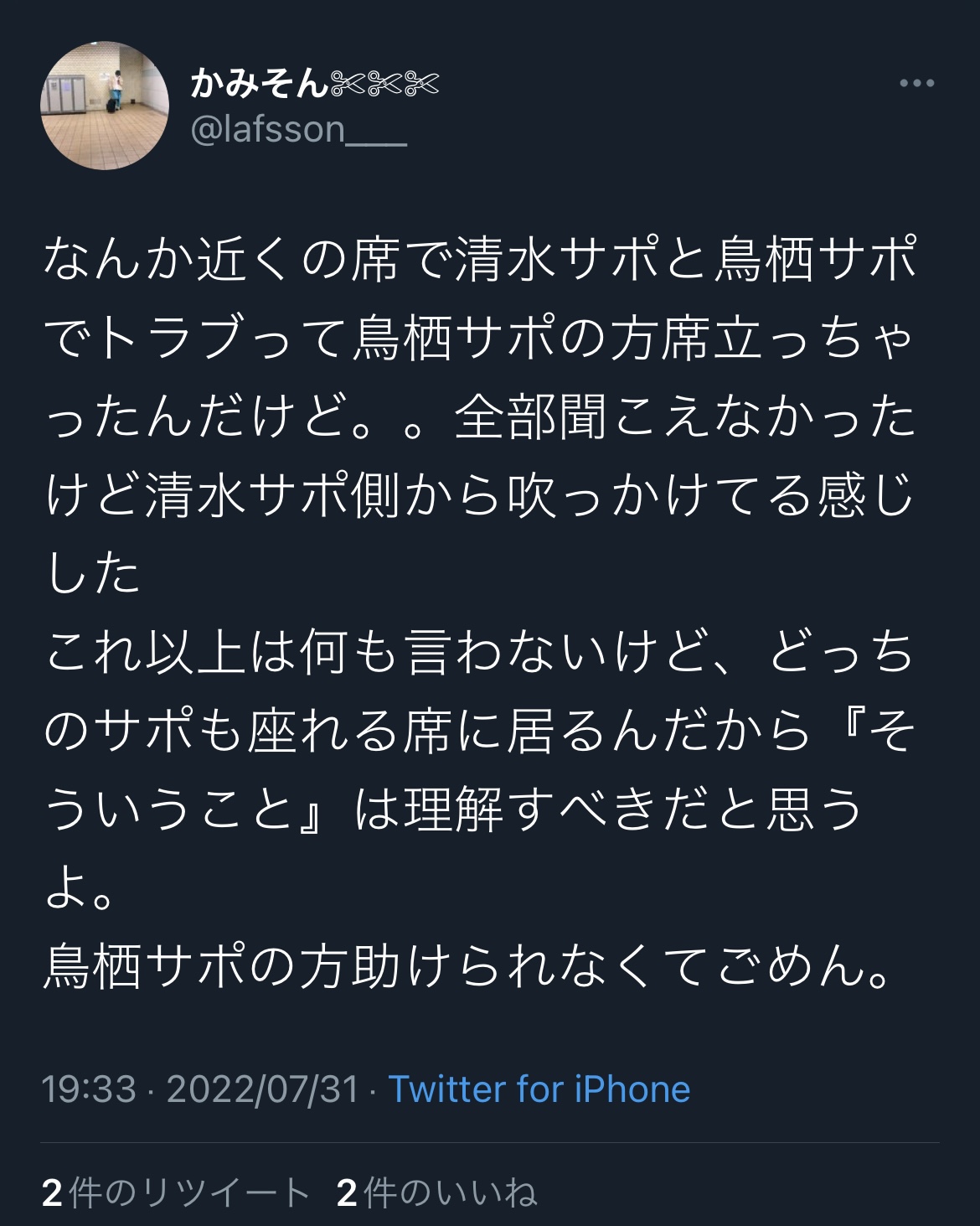980x1226 pixels.
Task: Open the かみそん display name
Action: point(259,83)
